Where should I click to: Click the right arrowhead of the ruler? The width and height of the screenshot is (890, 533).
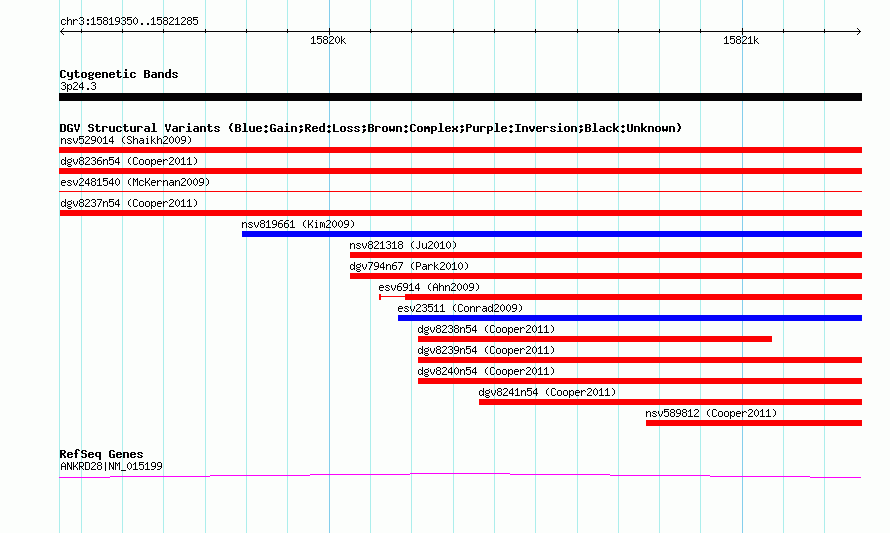click(858, 31)
